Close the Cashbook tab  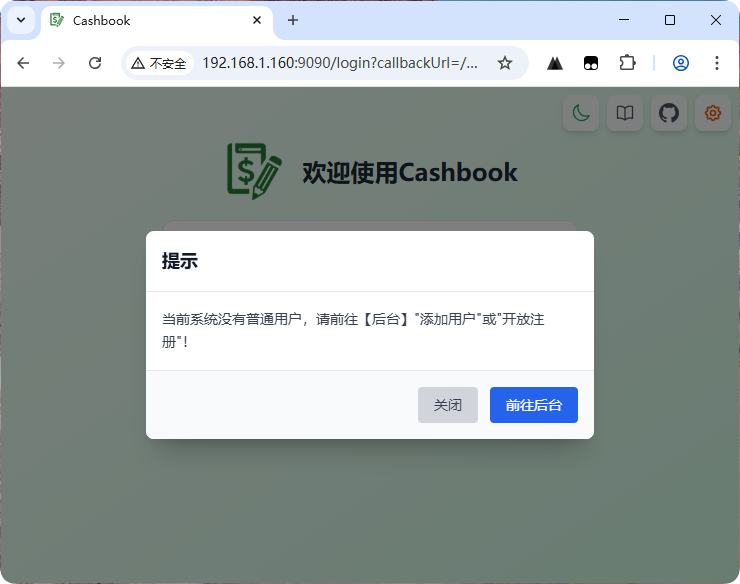[x=257, y=20]
